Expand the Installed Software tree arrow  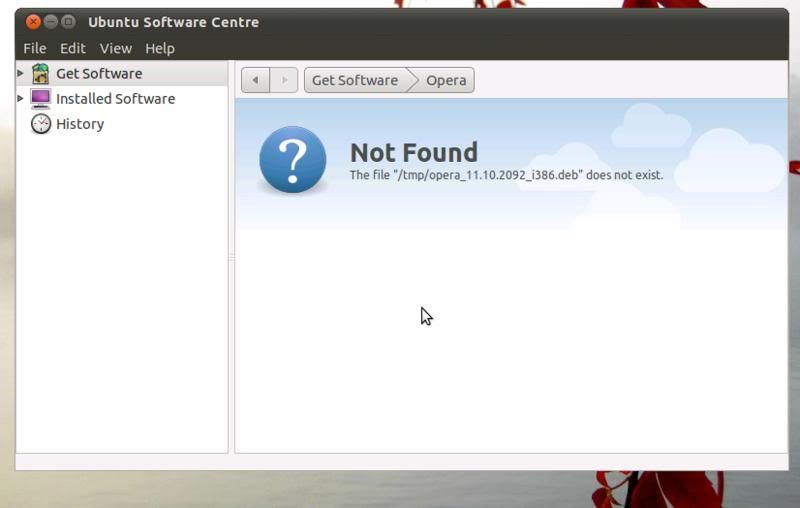[20, 98]
